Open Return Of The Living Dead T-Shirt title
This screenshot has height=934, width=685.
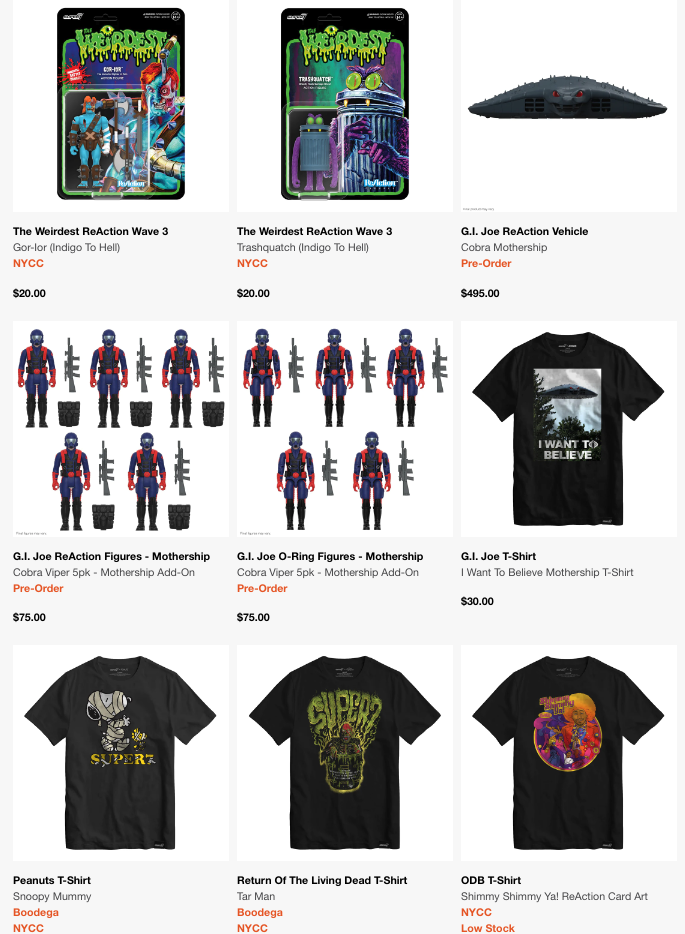322,880
